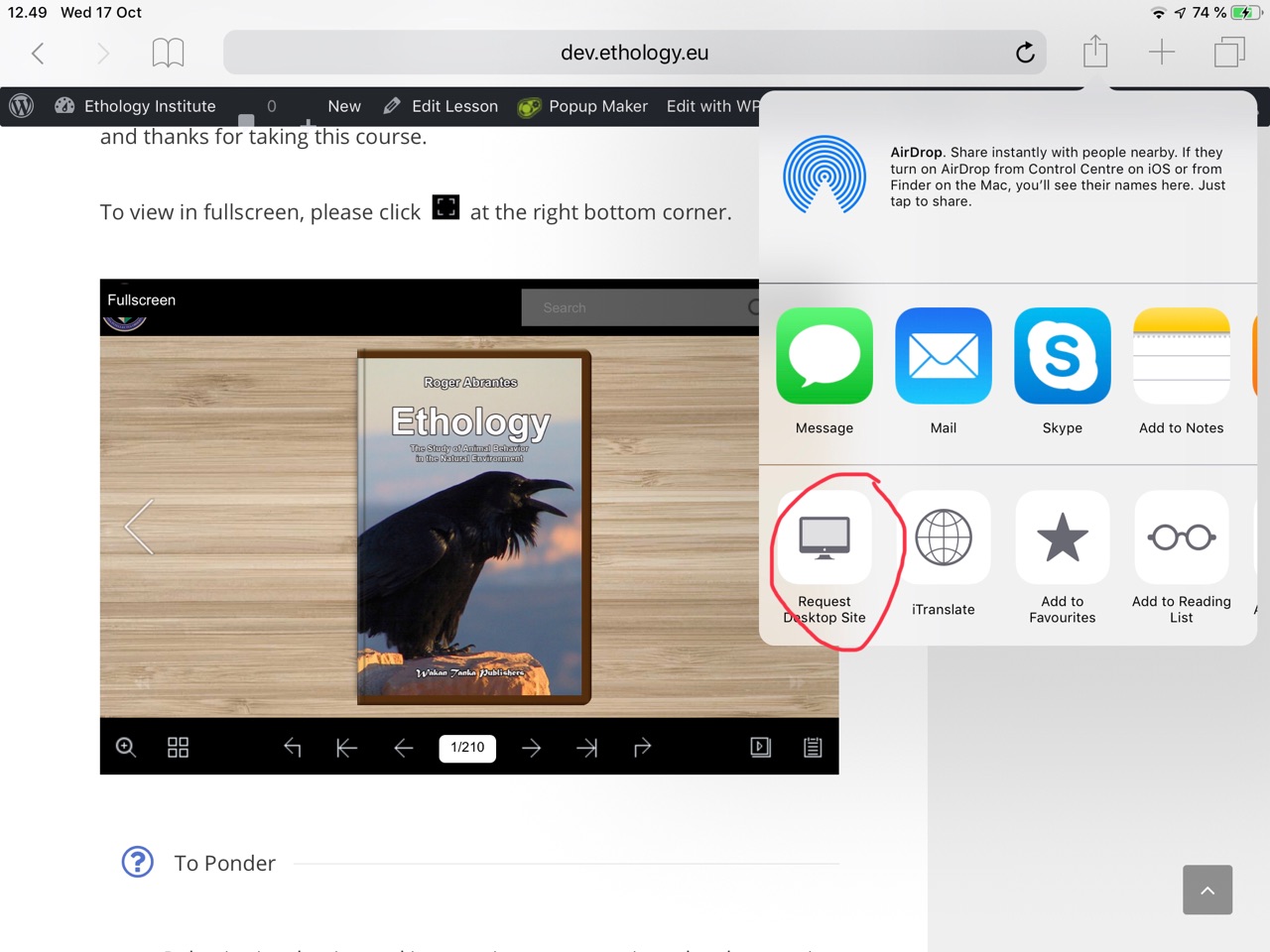
Task: Open the WordPress logo menu
Action: click(x=21, y=106)
